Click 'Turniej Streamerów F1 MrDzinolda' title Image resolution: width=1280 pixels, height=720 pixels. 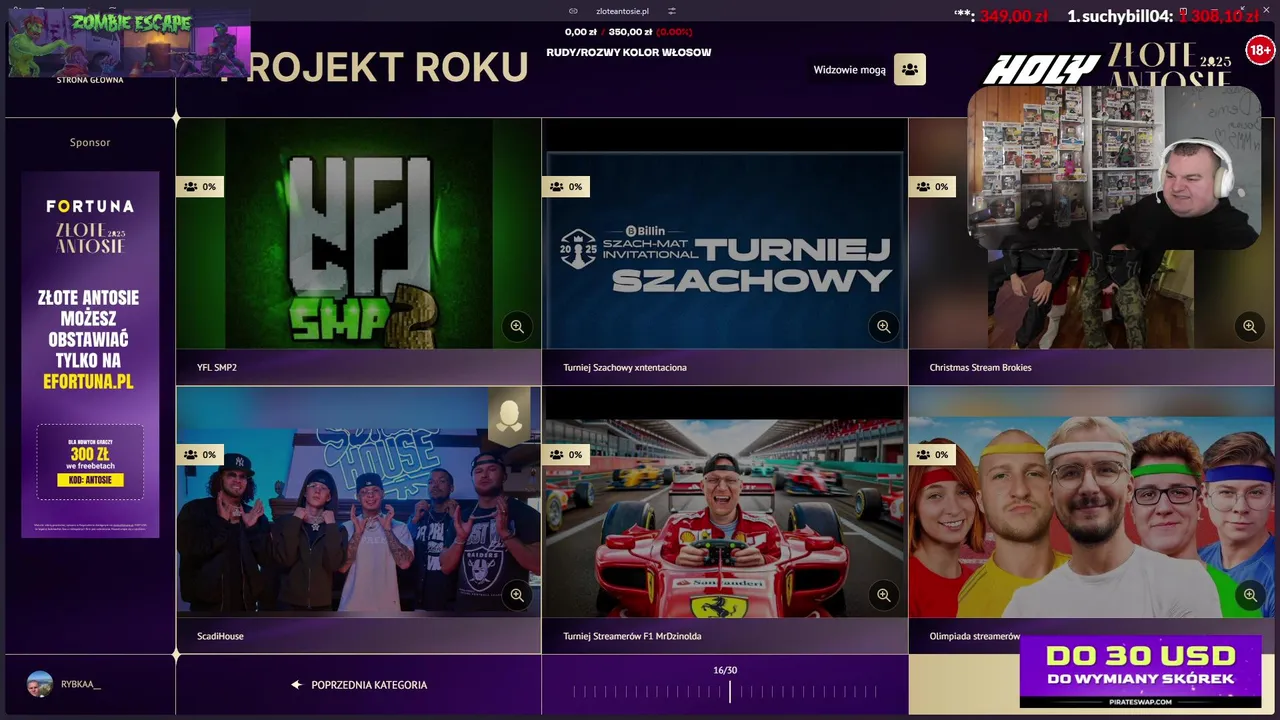632,636
